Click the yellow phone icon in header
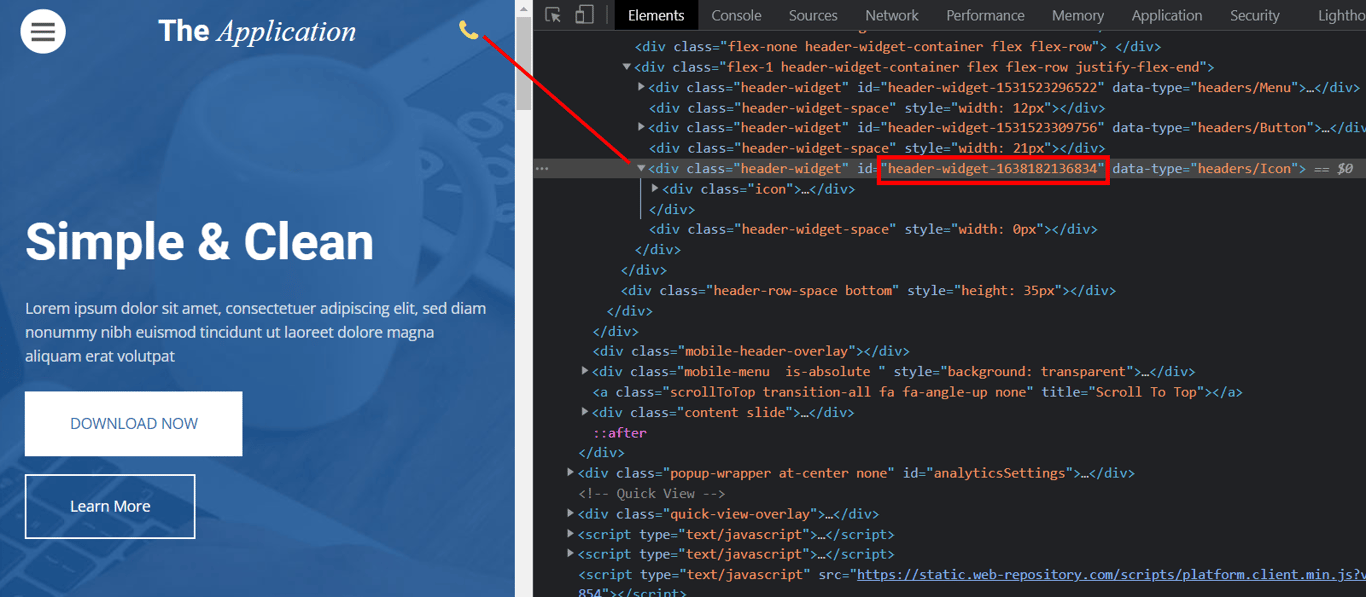Viewport: 1366px width, 597px height. (468, 30)
